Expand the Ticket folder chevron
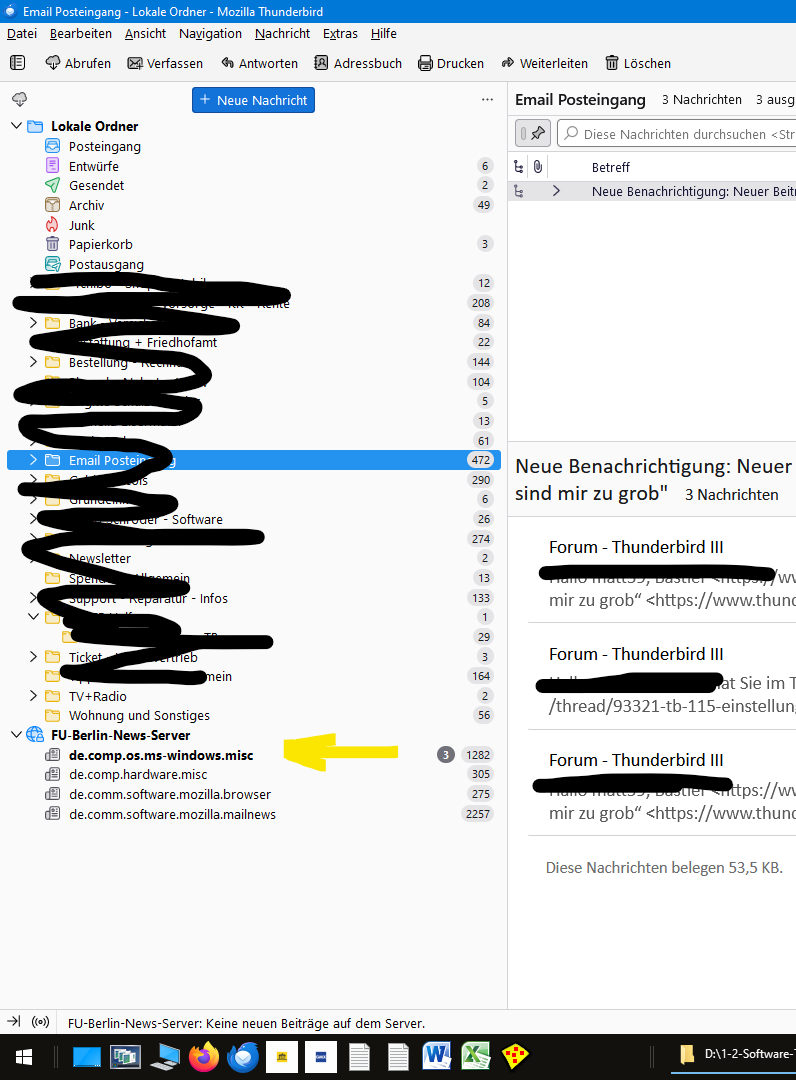Viewport: 796px width, 1080px height. (33, 656)
